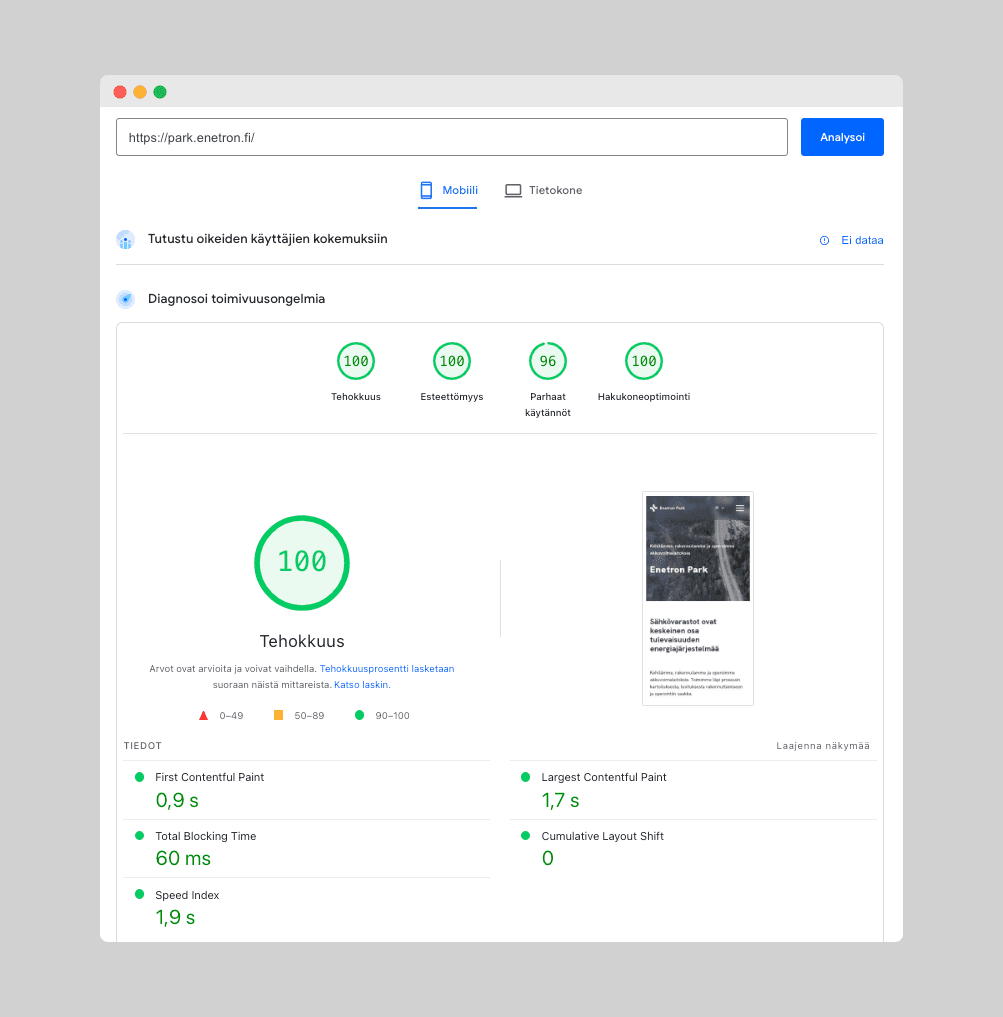Expand the Laajenna näkymää option
This screenshot has height=1017, width=1003.
pos(822,745)
